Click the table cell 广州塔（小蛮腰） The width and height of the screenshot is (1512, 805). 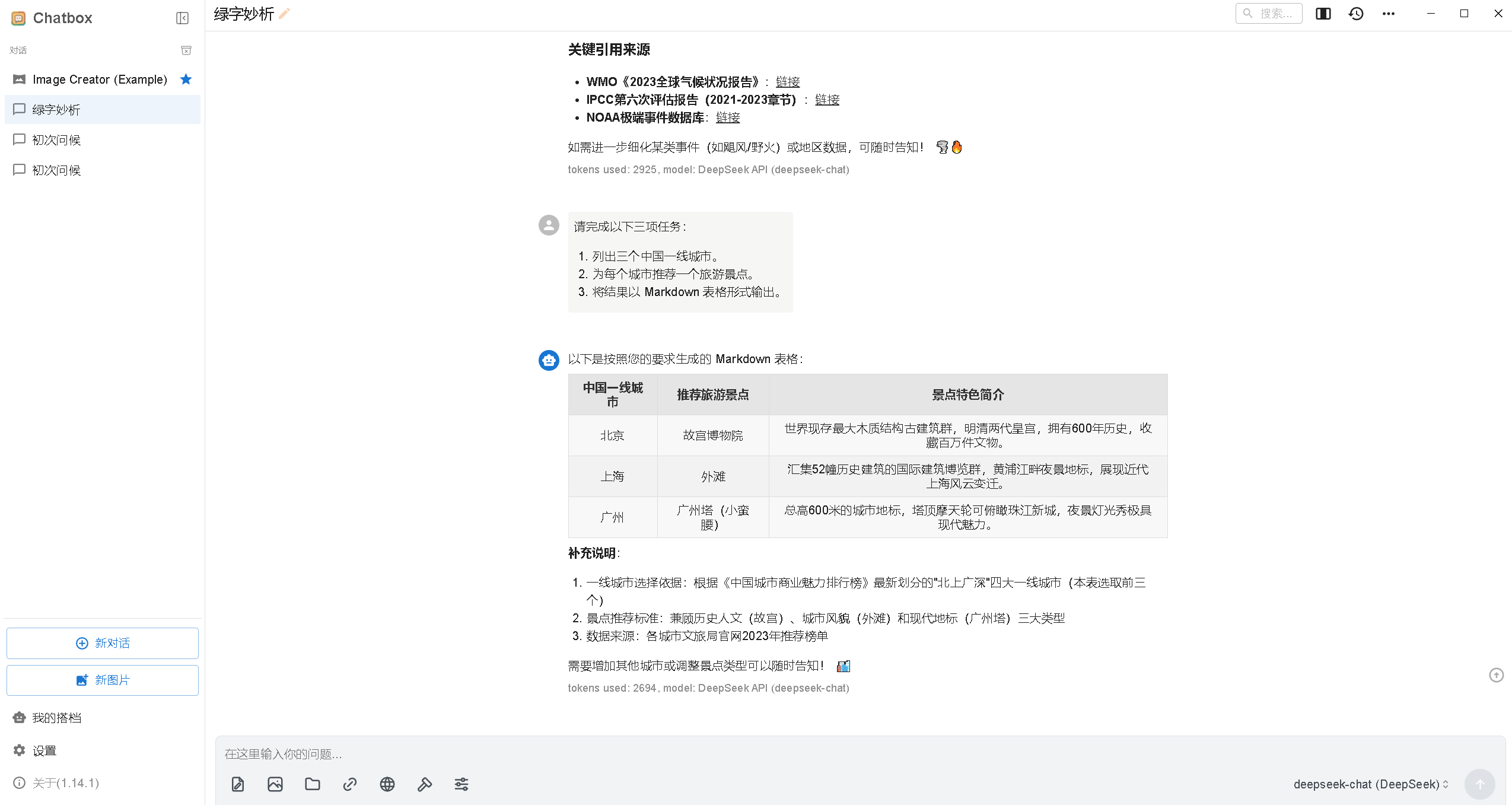(x=713, y=517)
